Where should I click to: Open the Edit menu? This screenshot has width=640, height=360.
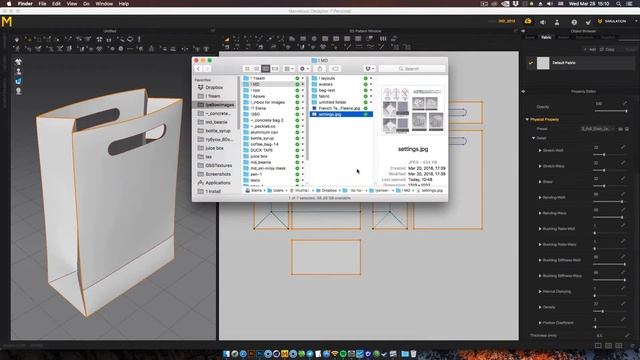(x=56, y=4)
